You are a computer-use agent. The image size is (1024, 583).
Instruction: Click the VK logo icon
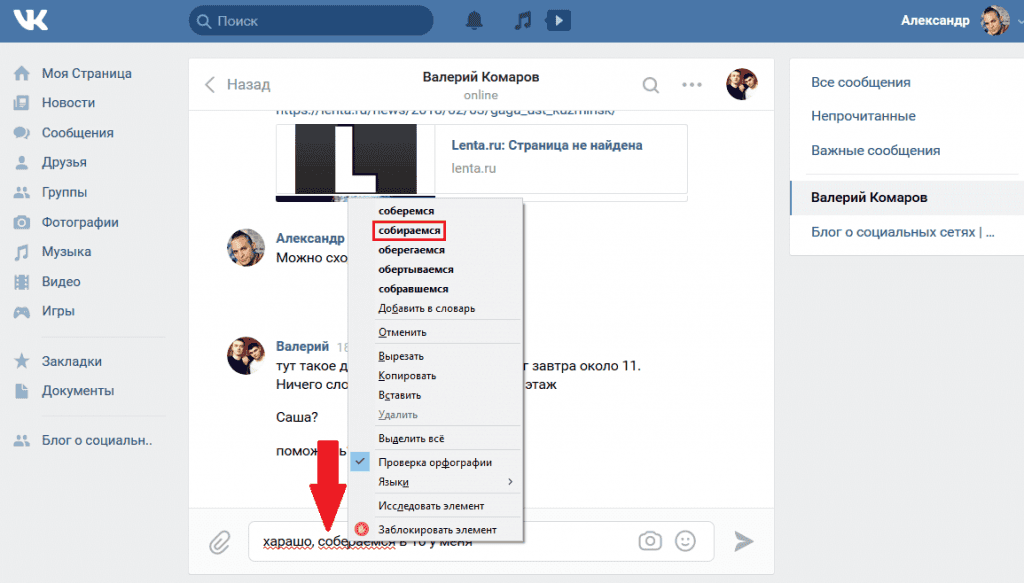pos(31,20)
